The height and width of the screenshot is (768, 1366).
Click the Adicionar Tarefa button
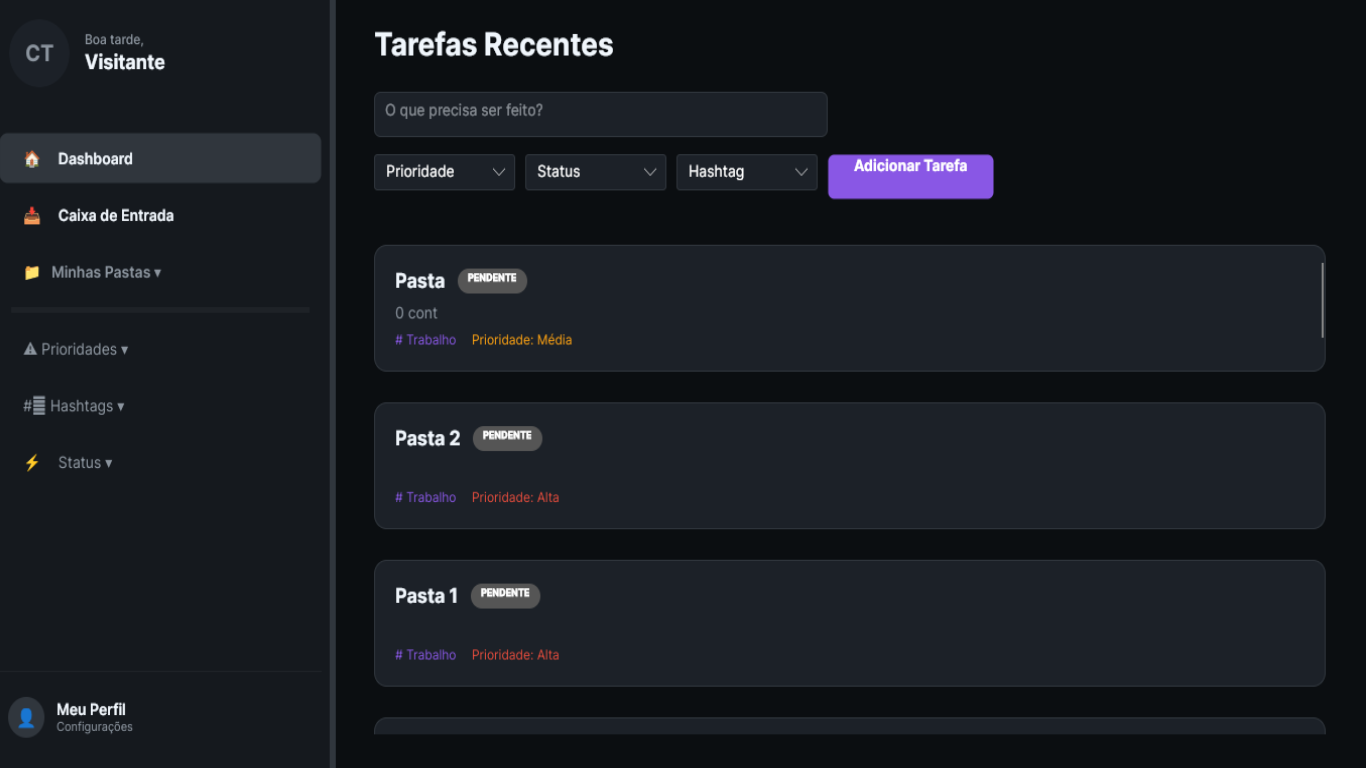click(910, 176)
